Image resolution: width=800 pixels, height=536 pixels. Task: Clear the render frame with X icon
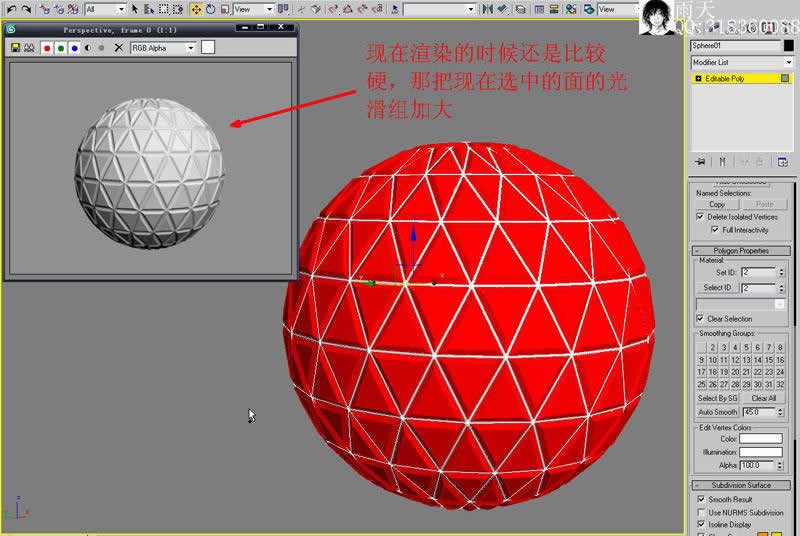pyautogui.click(x=118, y=47)
